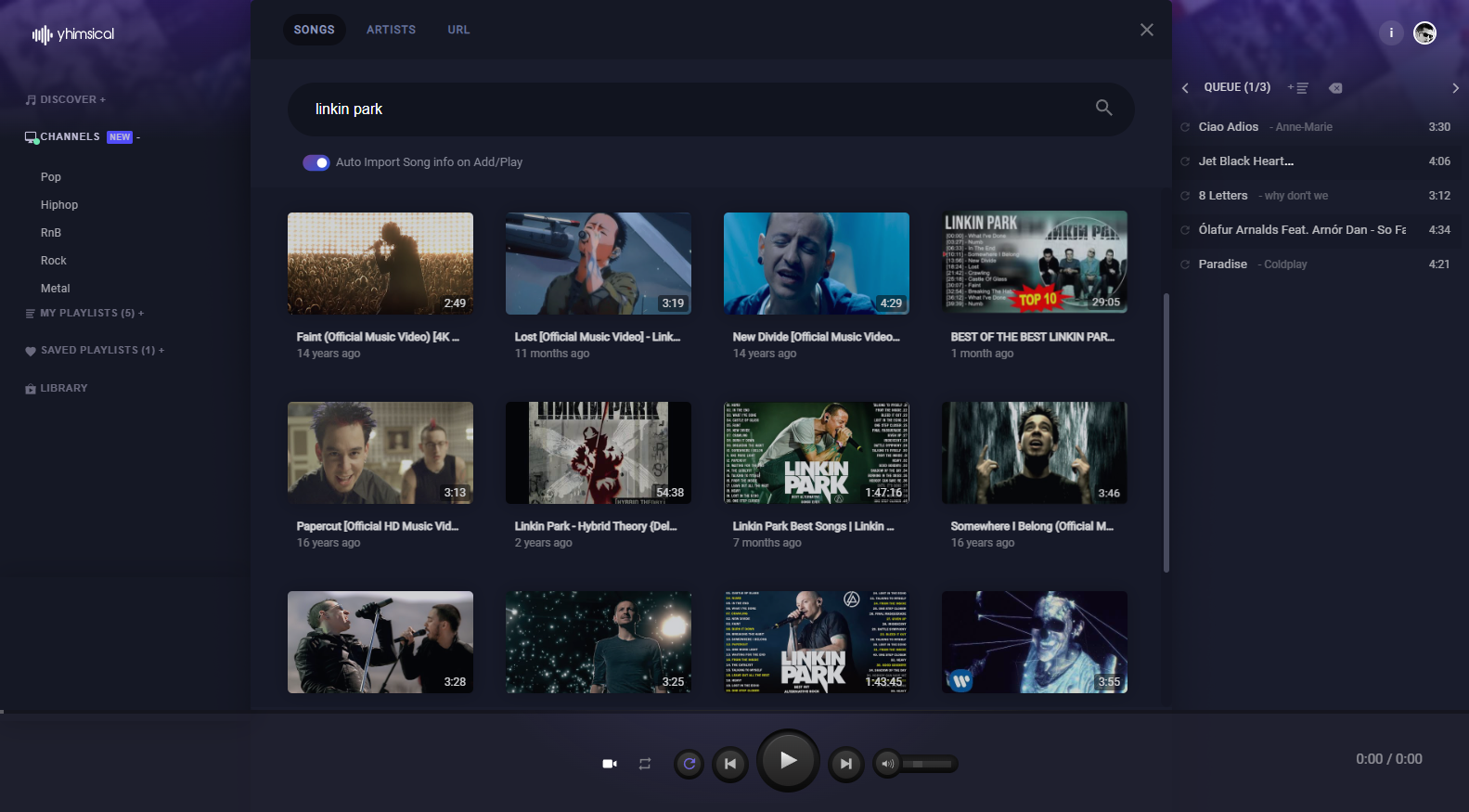Click the add-to-playlist icon beside QUEUE
Viewport: 1469px width, 812px height.
[1298, 88]
